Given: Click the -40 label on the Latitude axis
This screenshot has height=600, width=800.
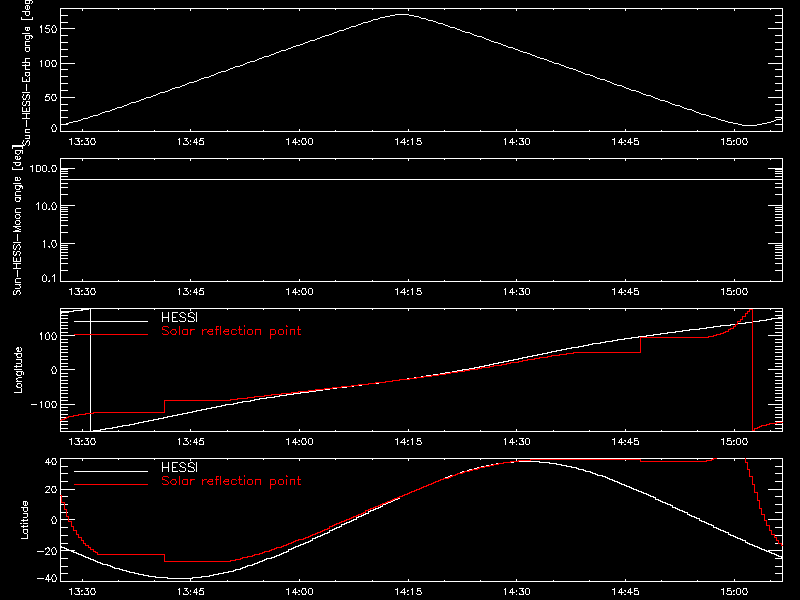Looking at the screenshot, I should (47, 578).
